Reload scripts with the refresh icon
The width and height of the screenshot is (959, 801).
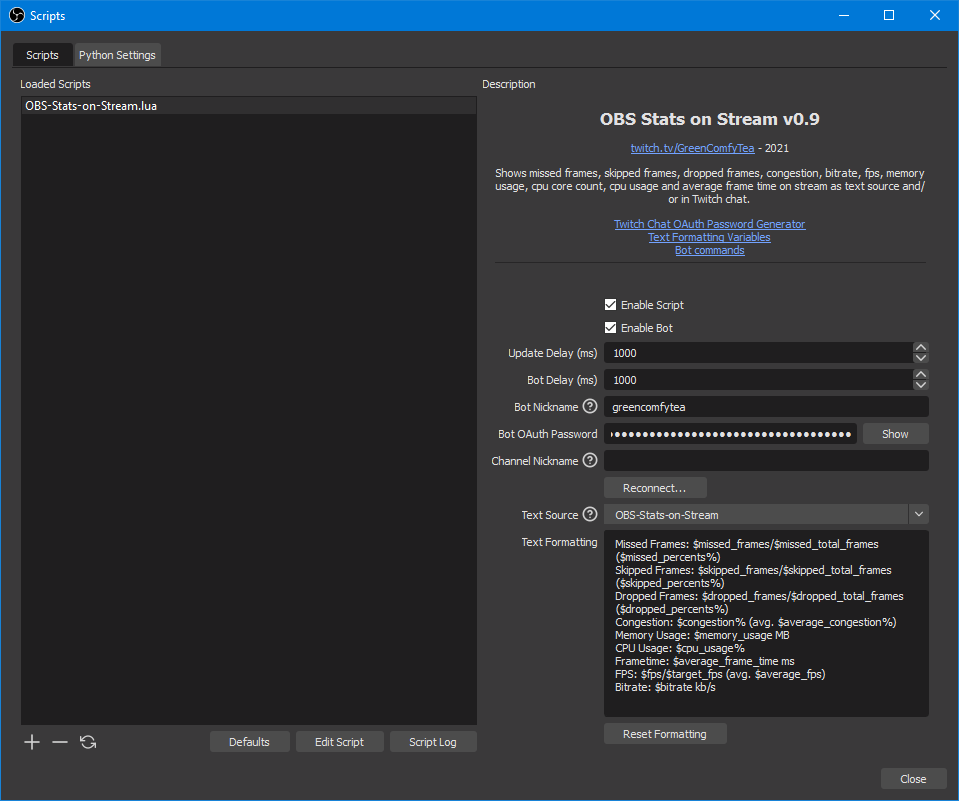tap(87, 742)
